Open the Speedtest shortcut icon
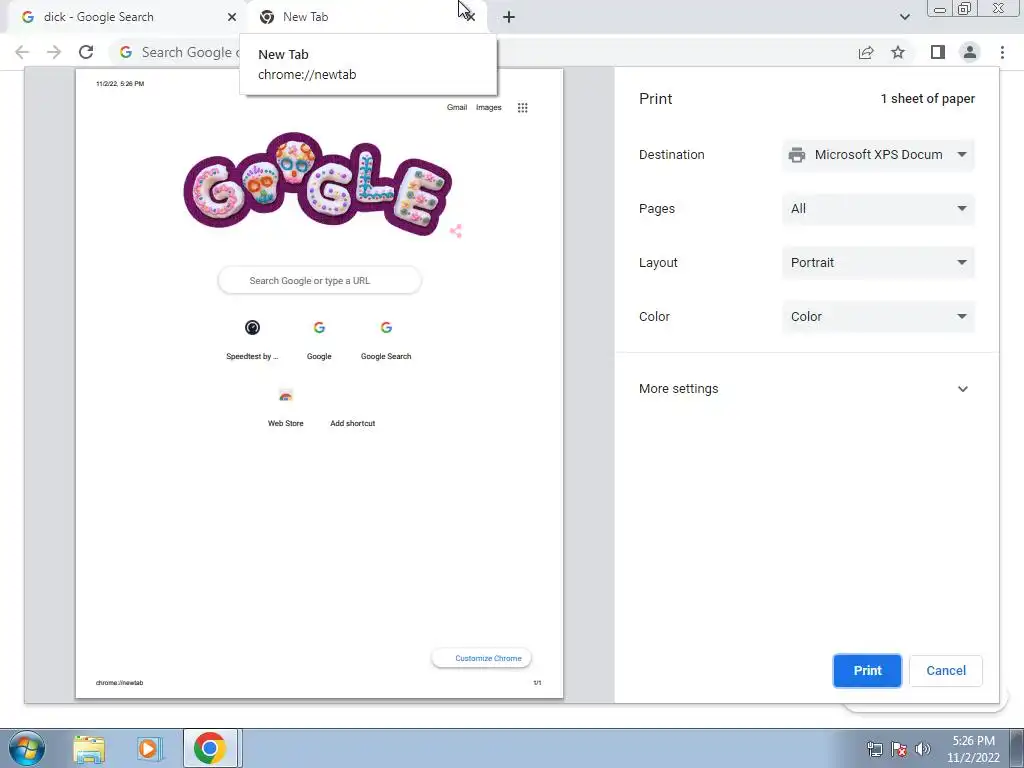Screen dimensions: 1024x768 (x=252, y=328)
